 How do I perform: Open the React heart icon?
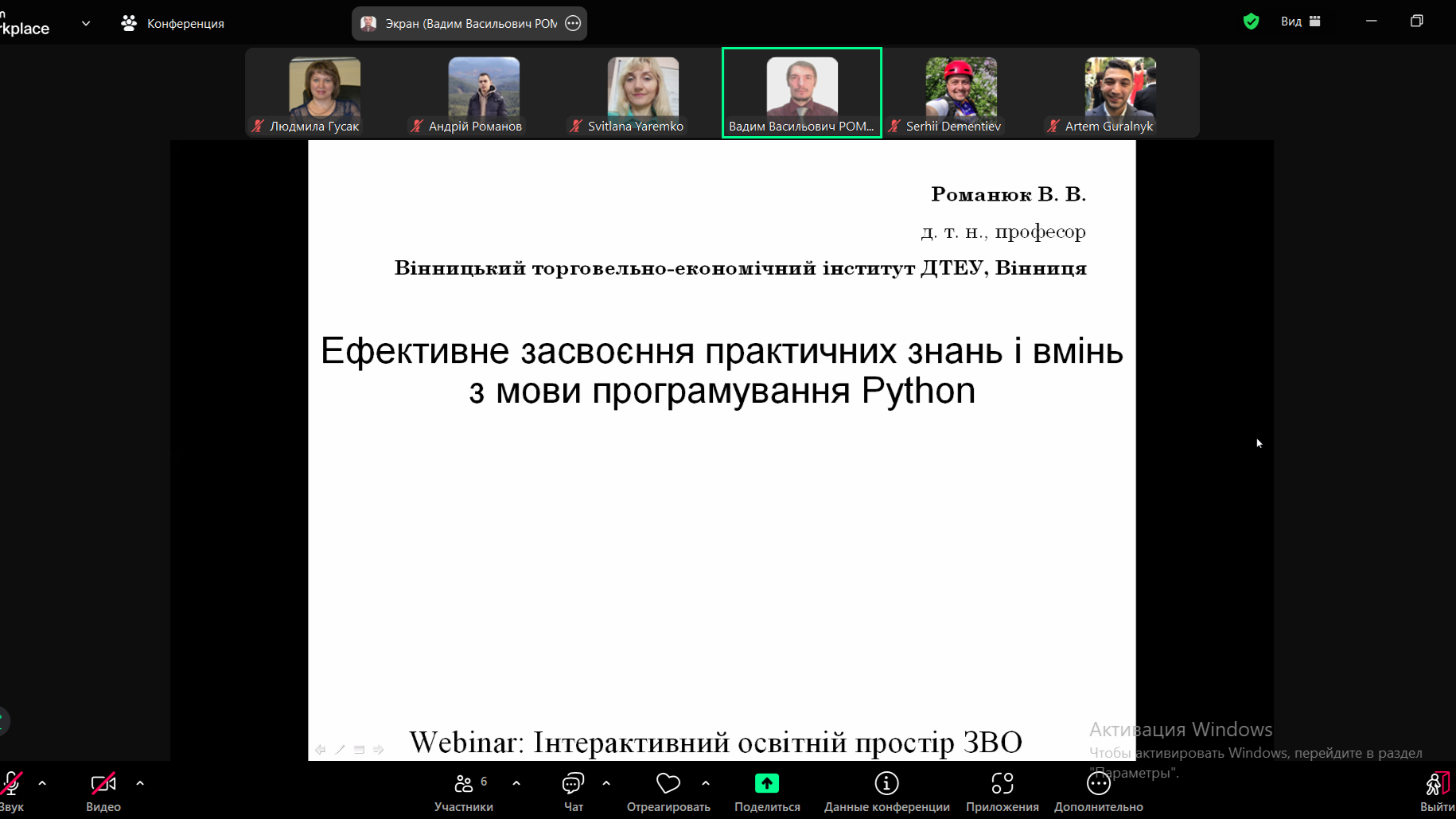668,784
